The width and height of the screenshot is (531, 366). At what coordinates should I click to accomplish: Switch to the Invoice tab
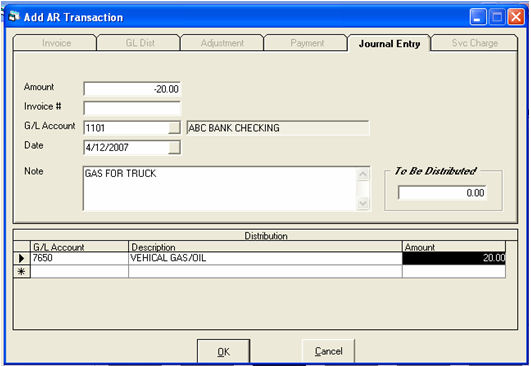tap(56, 43)
